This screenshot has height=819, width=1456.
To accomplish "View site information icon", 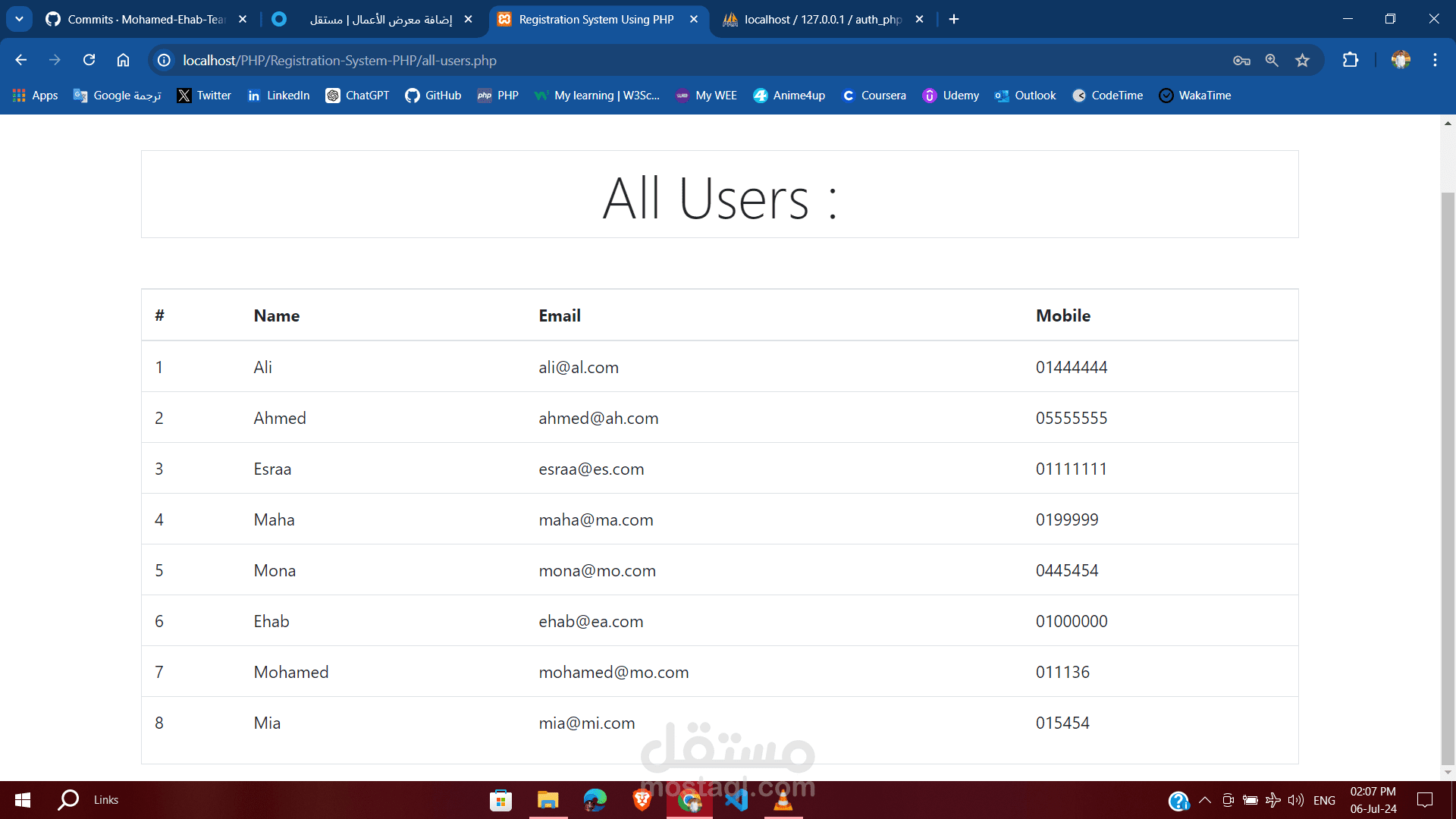I will tap(164, 60).
